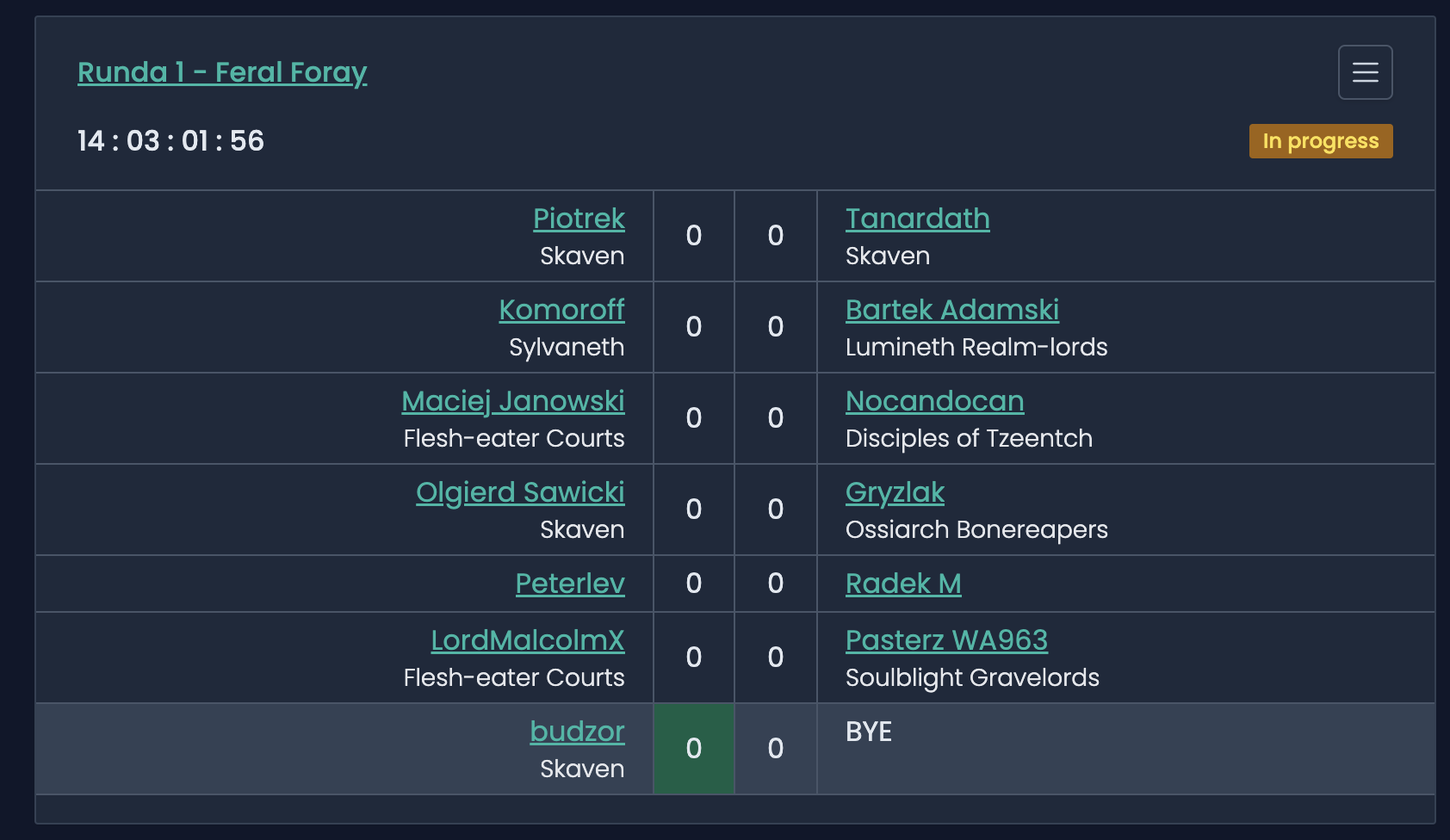Click the round countdown timer
The image size is (1450, 840).
coord(170,140)
